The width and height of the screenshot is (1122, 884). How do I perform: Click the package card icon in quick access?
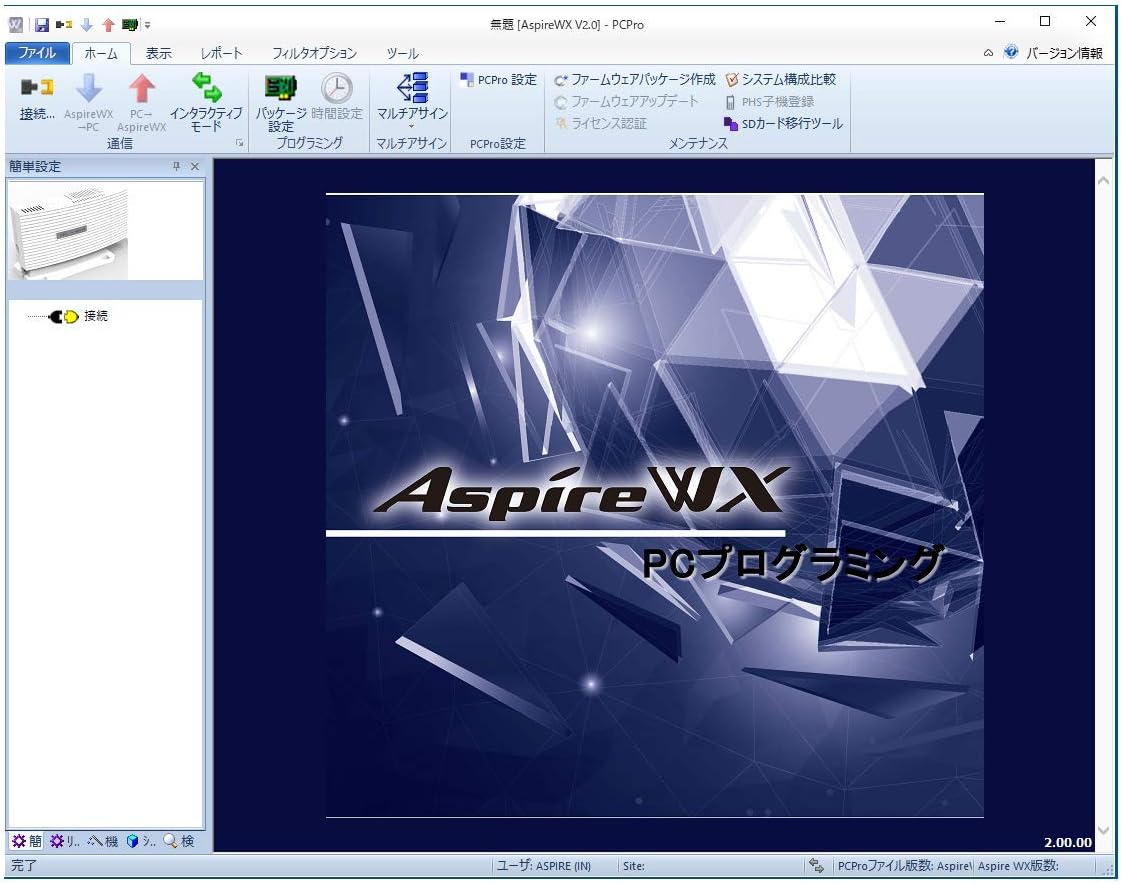point(130,25)
